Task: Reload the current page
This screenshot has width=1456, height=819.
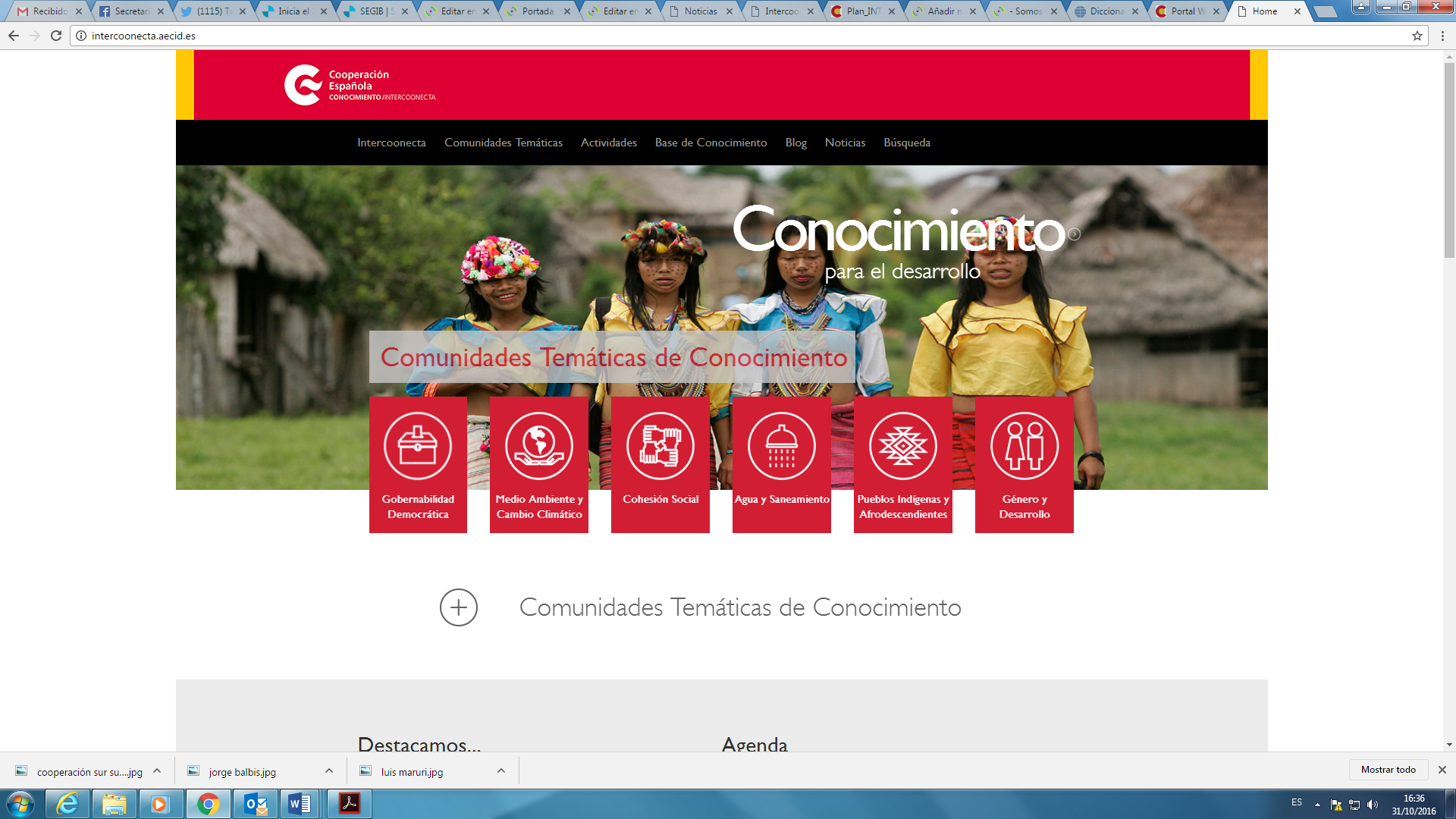Action: pos(56,36)
